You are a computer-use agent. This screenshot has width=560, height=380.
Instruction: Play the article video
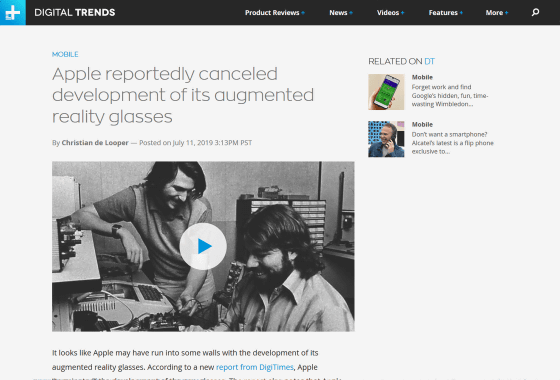pos(203,246)
